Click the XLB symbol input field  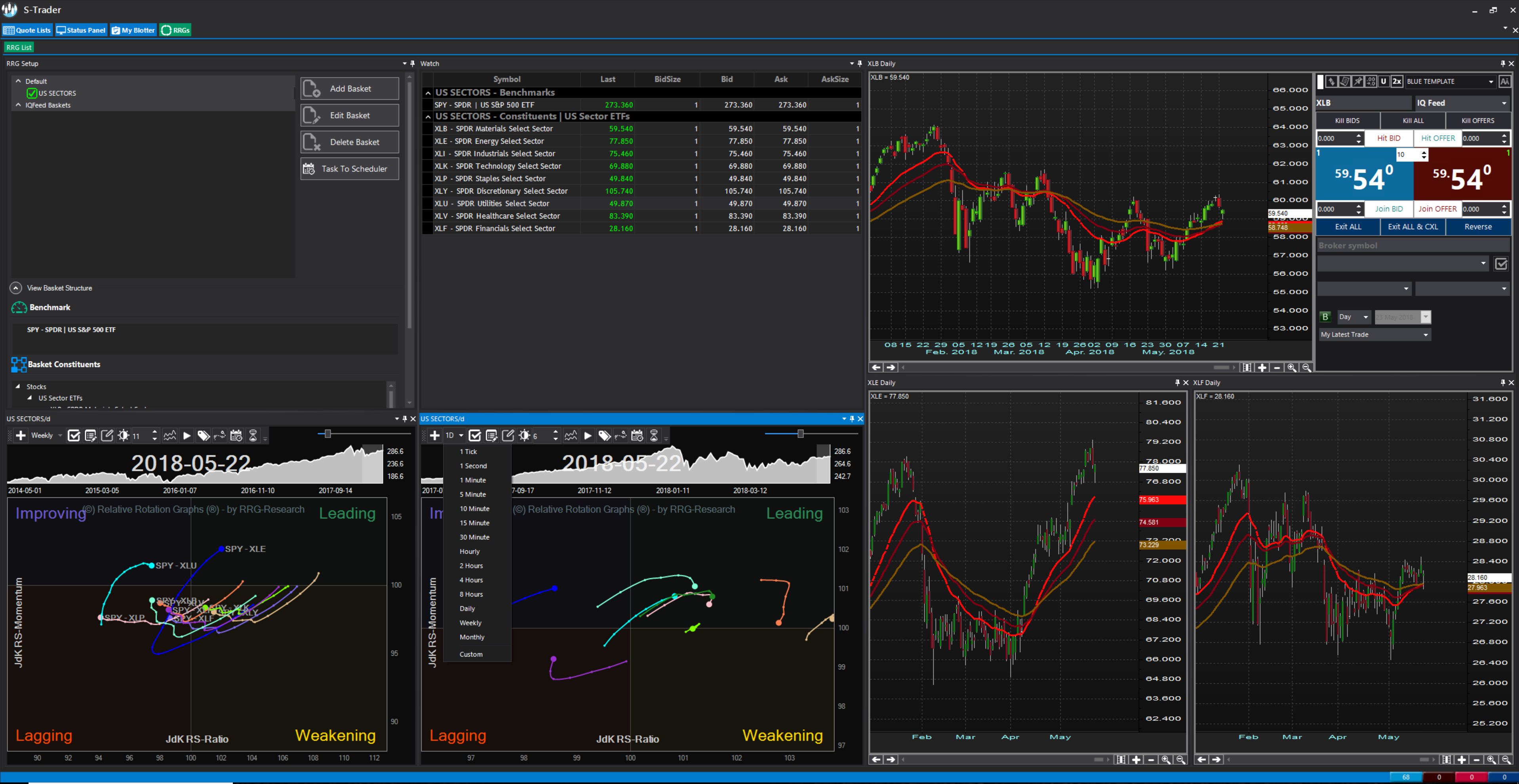(1363, 103)
